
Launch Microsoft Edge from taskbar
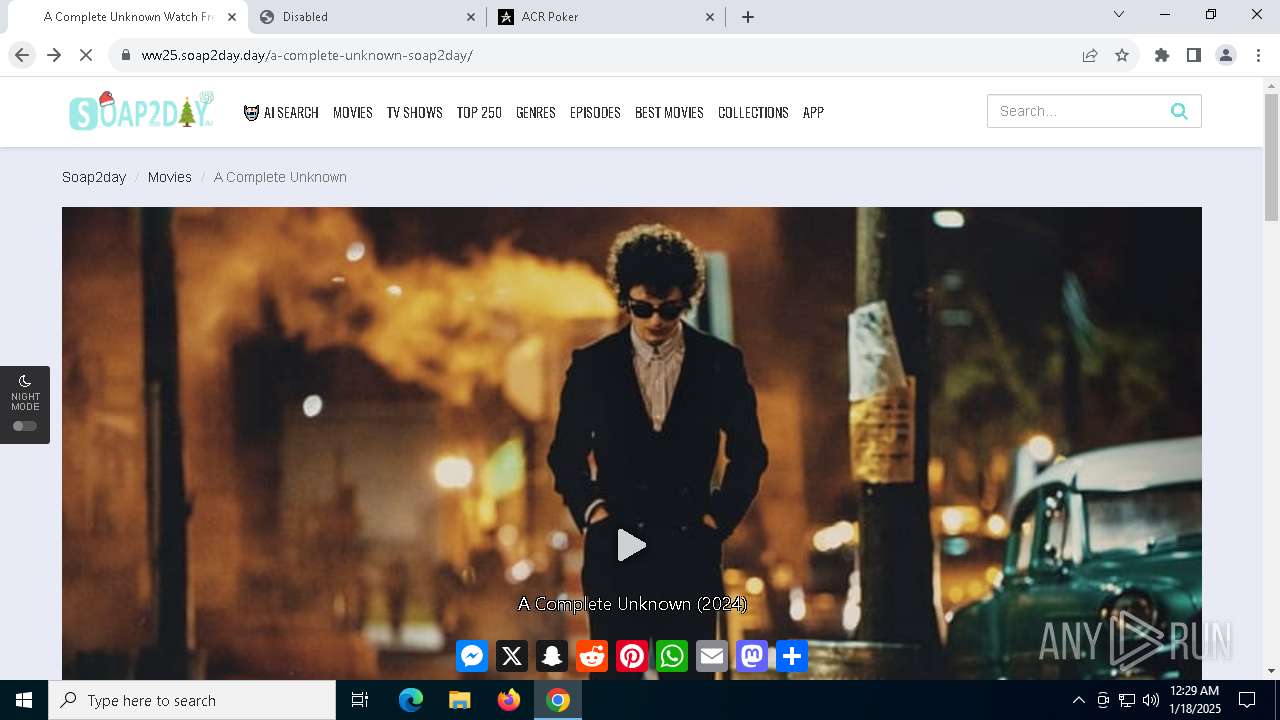(411, 700)
